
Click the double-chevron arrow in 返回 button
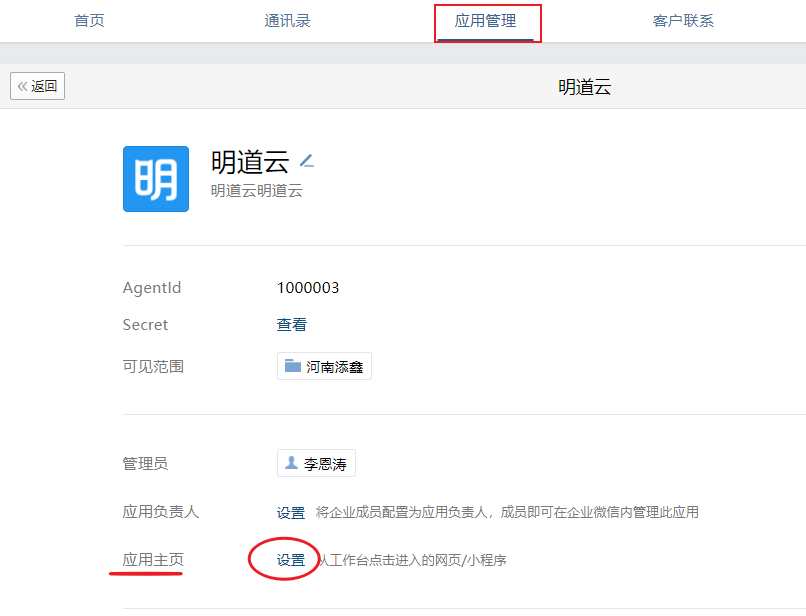coord(22,86)
